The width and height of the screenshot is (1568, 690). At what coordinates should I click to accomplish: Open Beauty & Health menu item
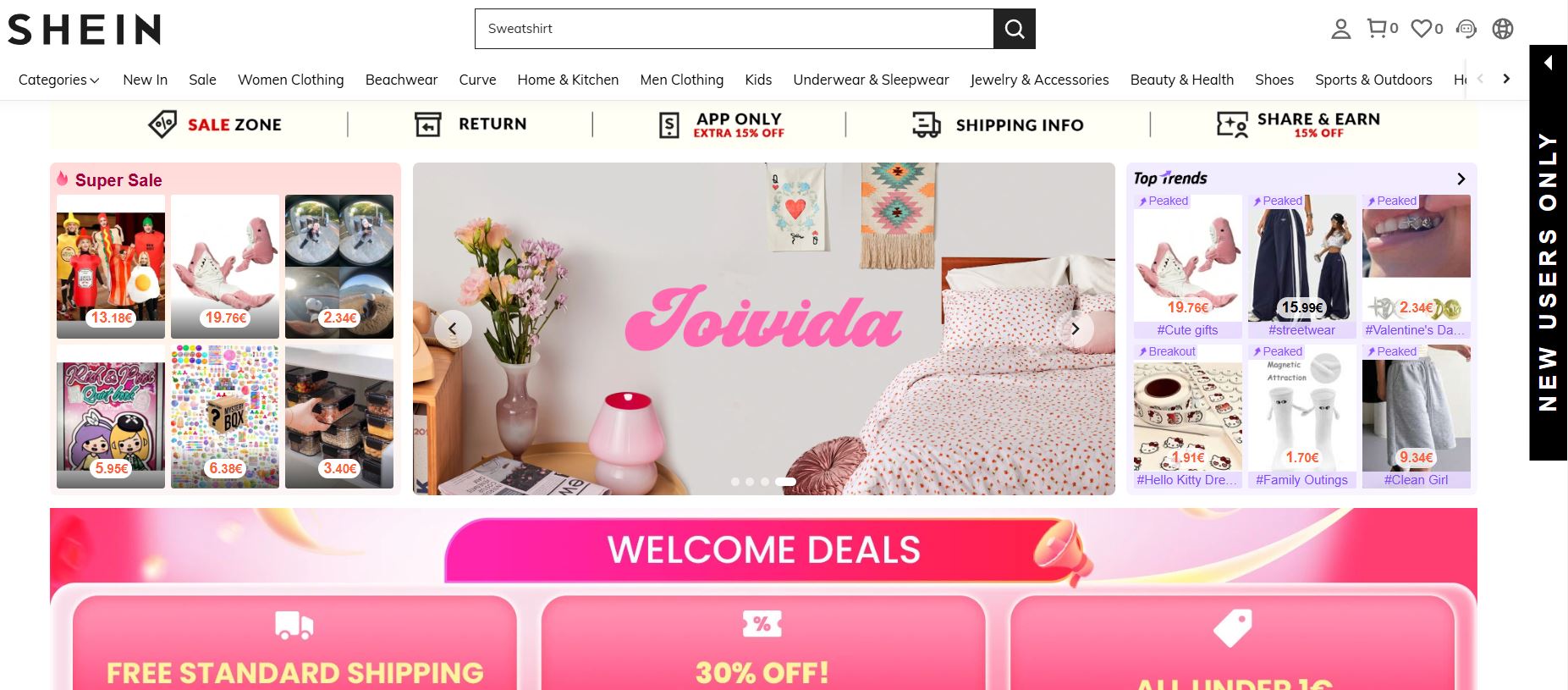[1181, 80]
